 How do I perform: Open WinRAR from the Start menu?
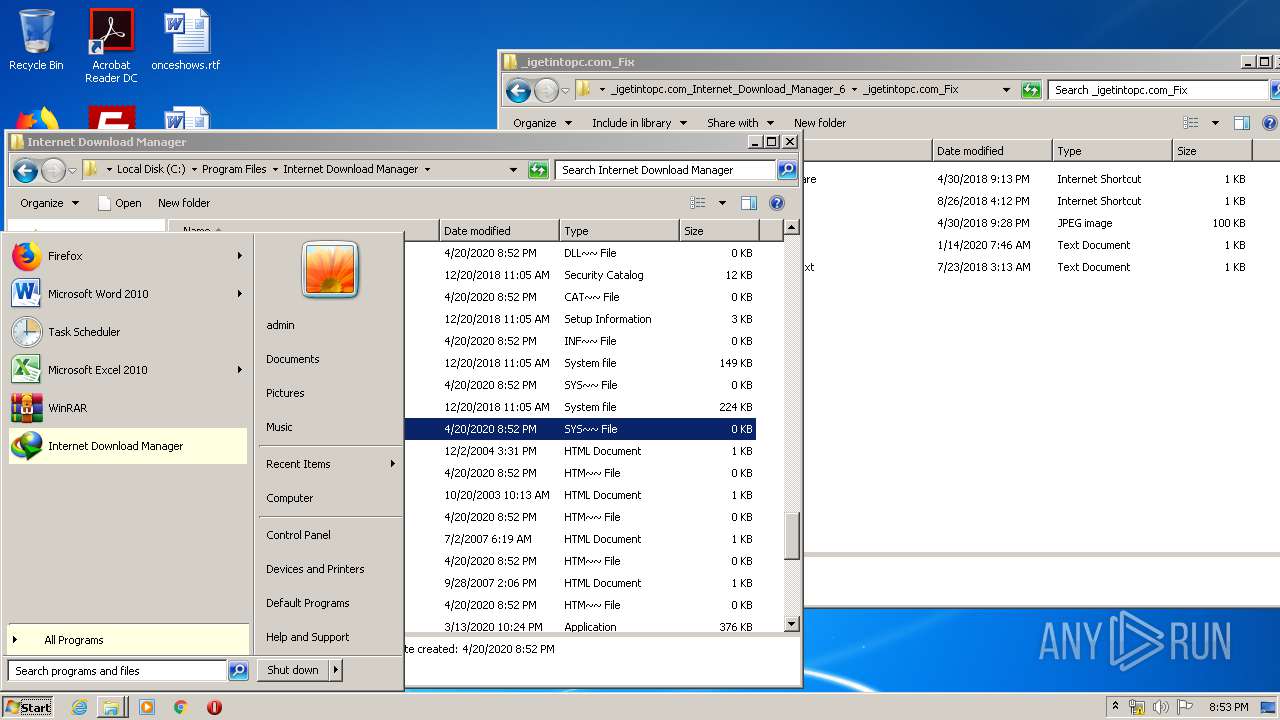point(127,408)
